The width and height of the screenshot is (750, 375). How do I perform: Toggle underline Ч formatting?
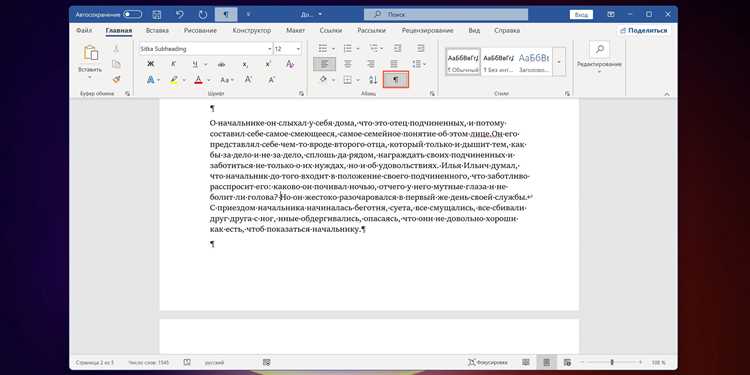click(x=195, y=64)
